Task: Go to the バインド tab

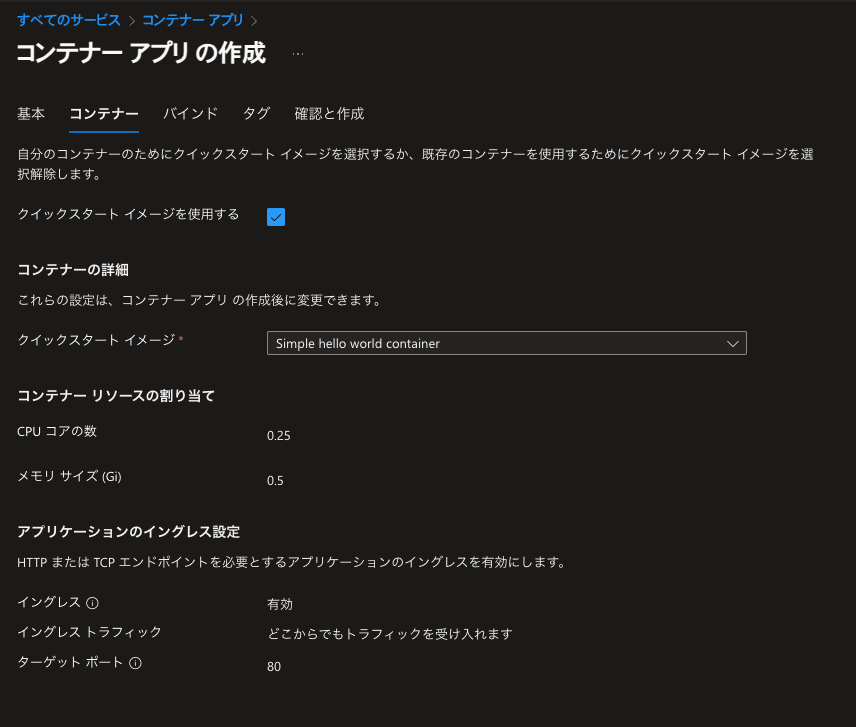Action: tap(191, 114)
